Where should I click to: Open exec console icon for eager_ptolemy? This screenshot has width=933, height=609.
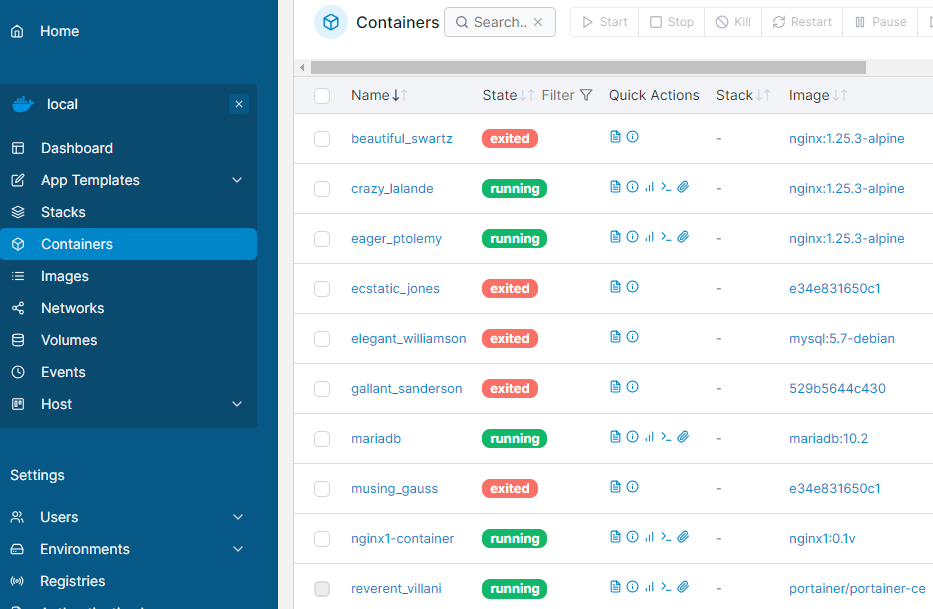[x=666, y=237]
